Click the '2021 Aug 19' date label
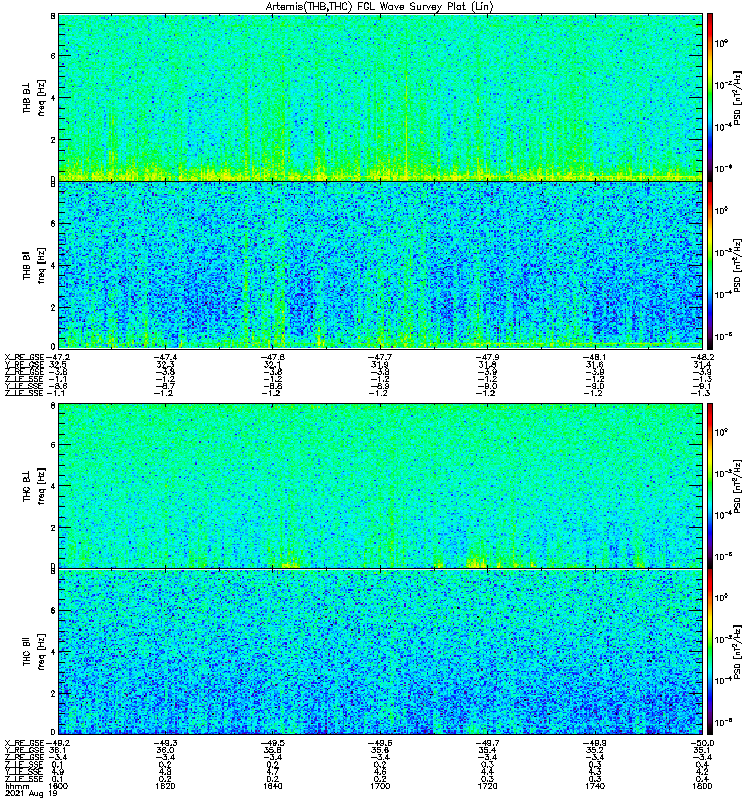The image size is (750, 800). (31, 794)
